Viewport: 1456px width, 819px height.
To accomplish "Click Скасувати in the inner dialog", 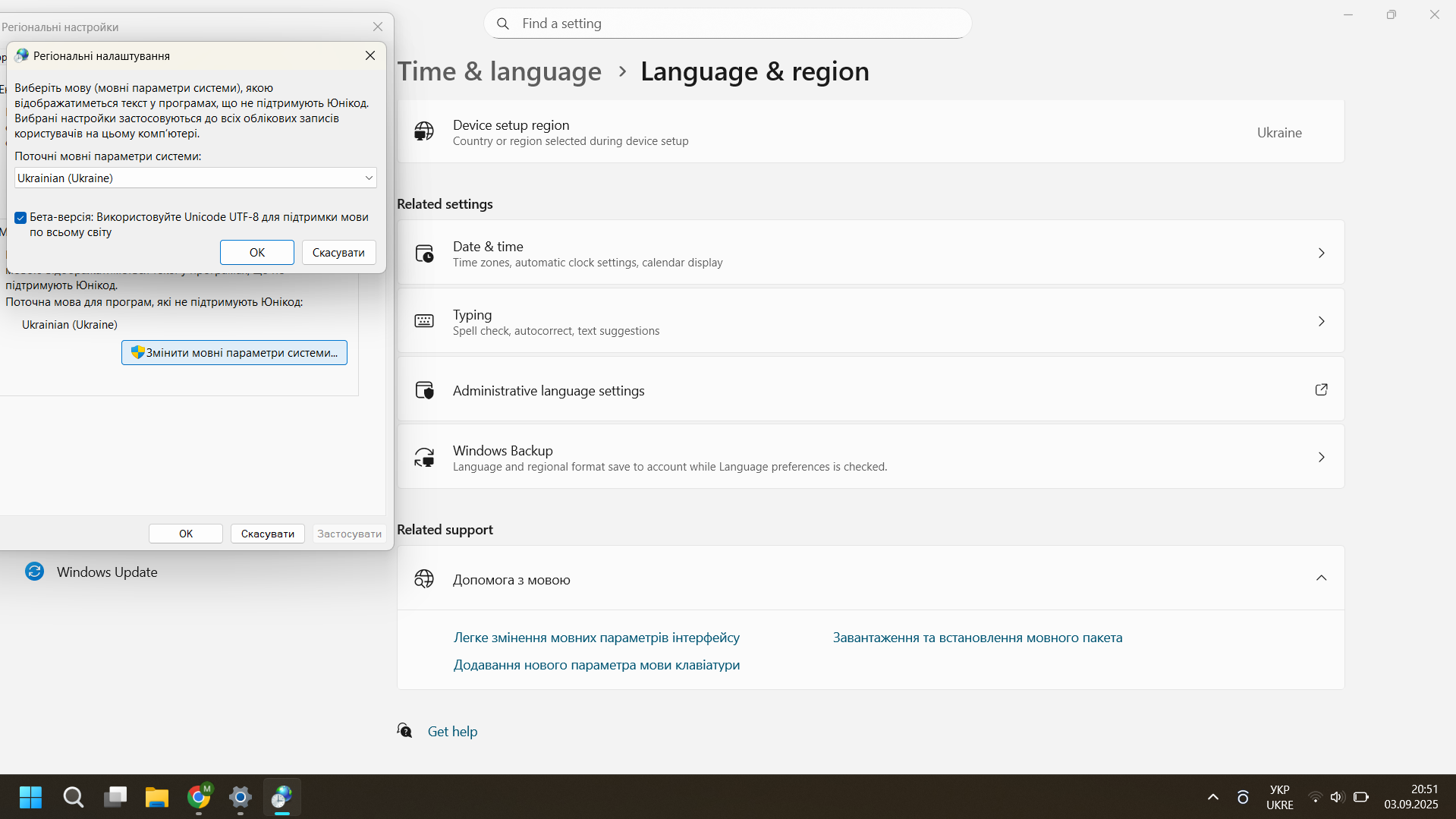I will (338, 252).
